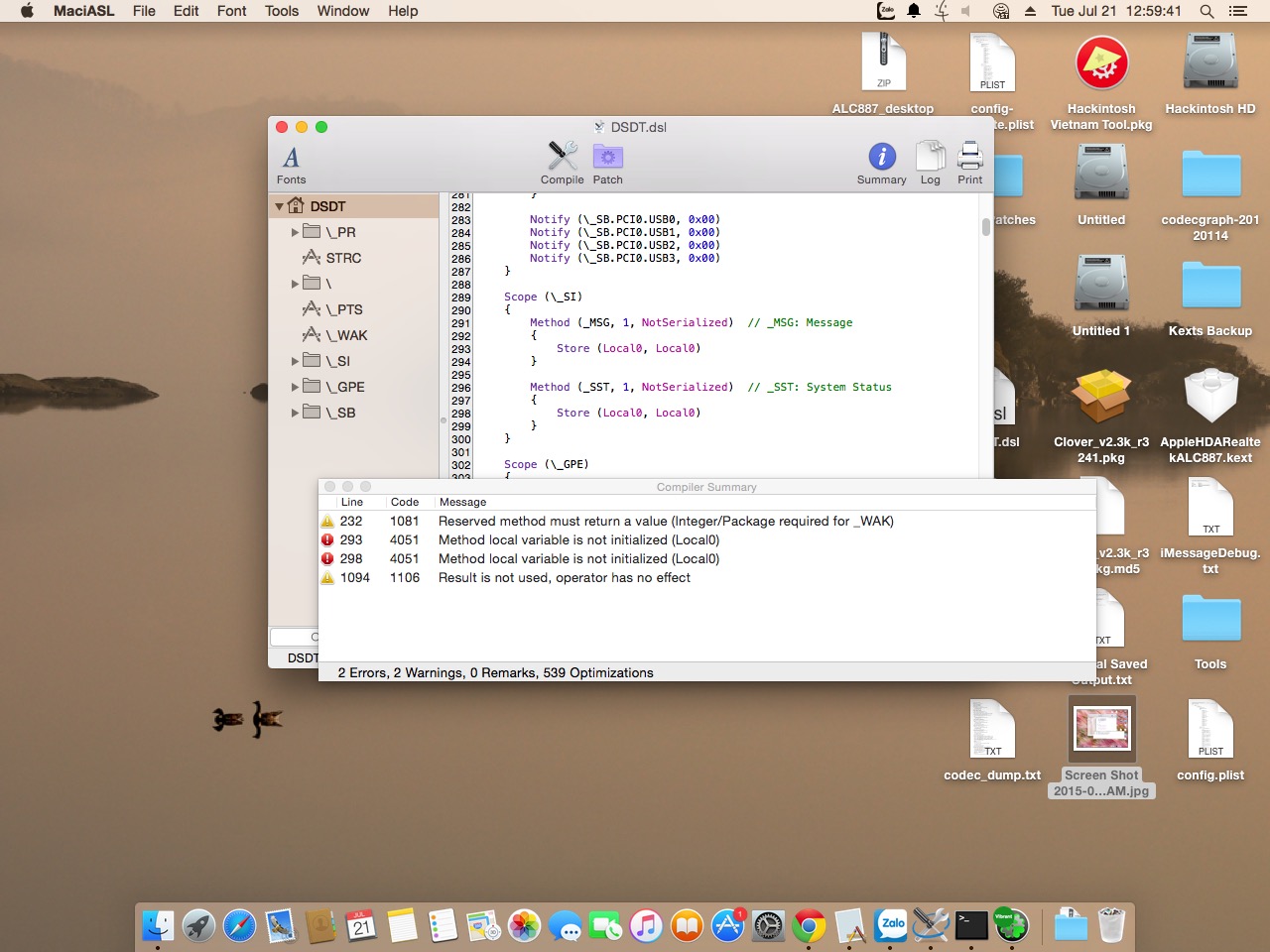
Task: Select the Screen Shot thumbnail on the desktop
Action: [1101, 748]
